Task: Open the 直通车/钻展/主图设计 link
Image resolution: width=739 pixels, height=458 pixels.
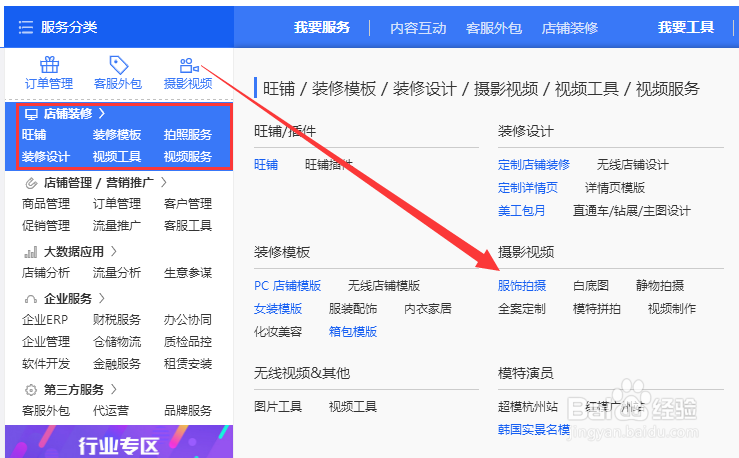Action: point(632,211)
